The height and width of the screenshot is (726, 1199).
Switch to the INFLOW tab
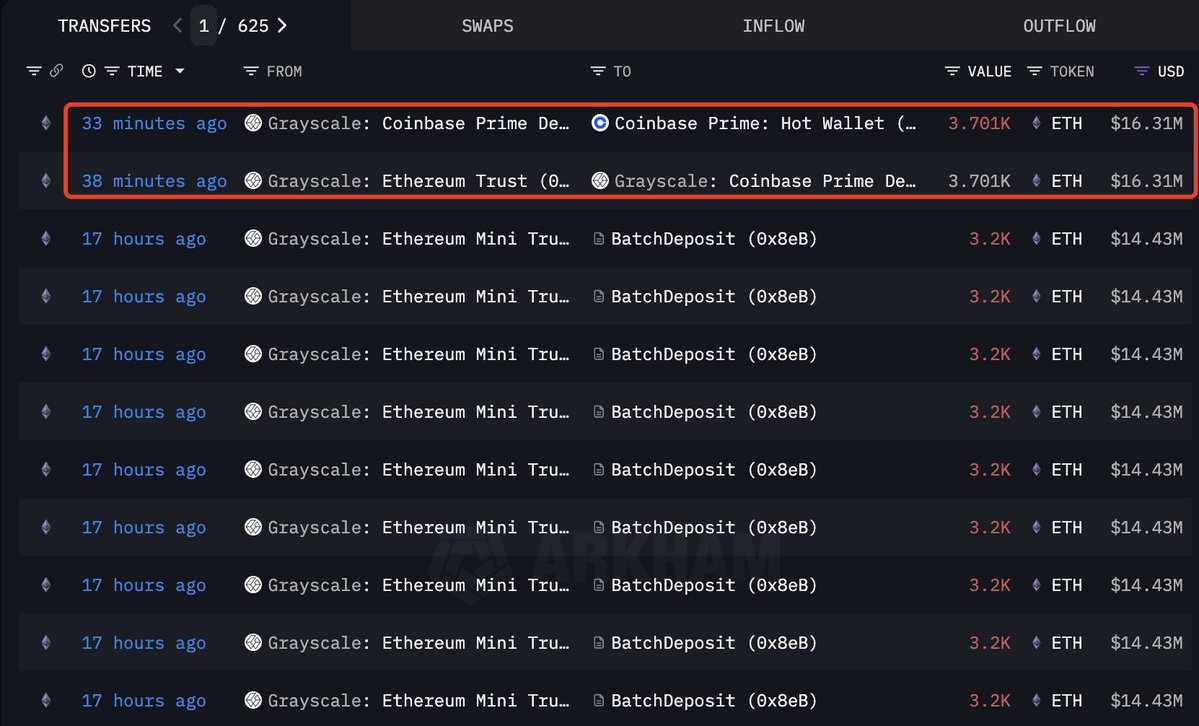[x=773, y=26]
